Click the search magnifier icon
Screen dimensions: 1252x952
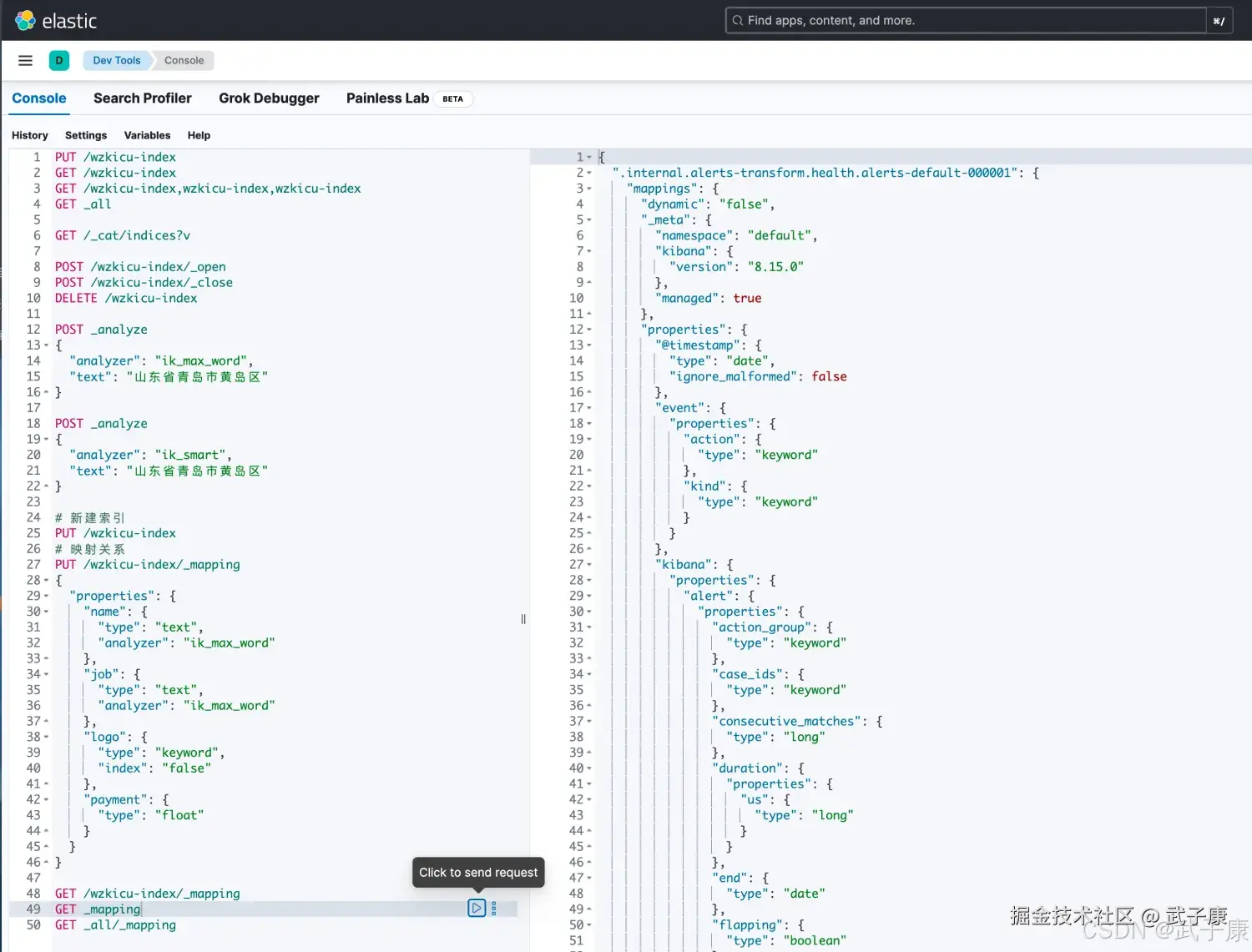coord(737,20)
